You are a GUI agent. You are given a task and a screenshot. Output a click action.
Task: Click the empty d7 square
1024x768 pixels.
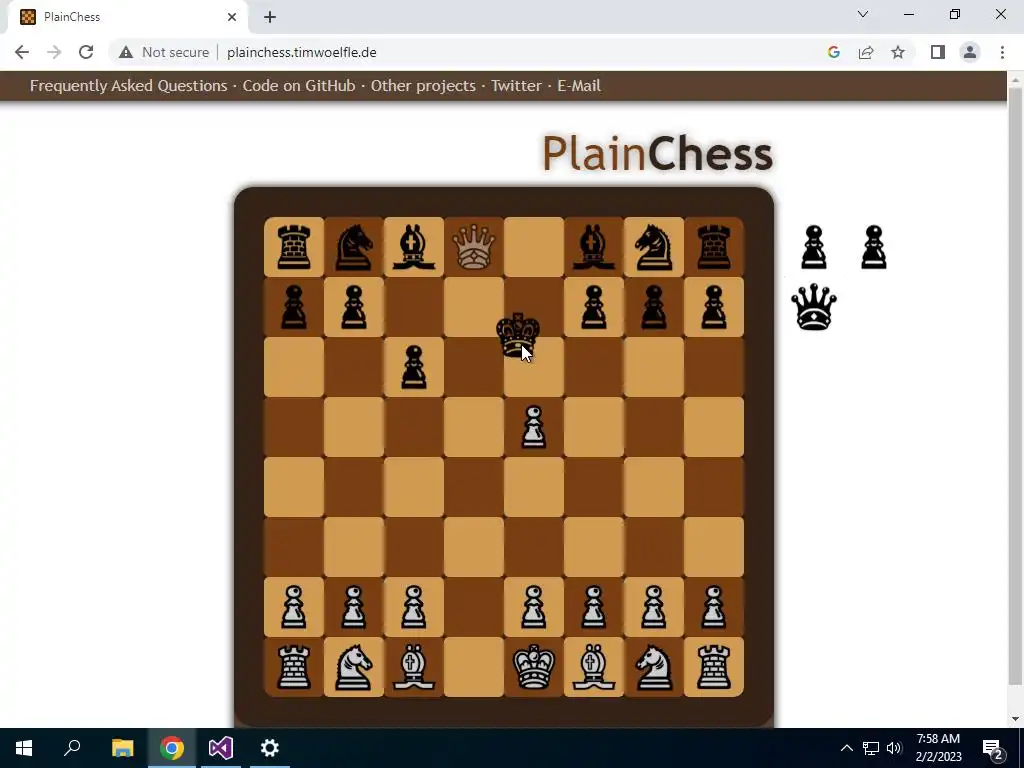[x=474, y=307]
